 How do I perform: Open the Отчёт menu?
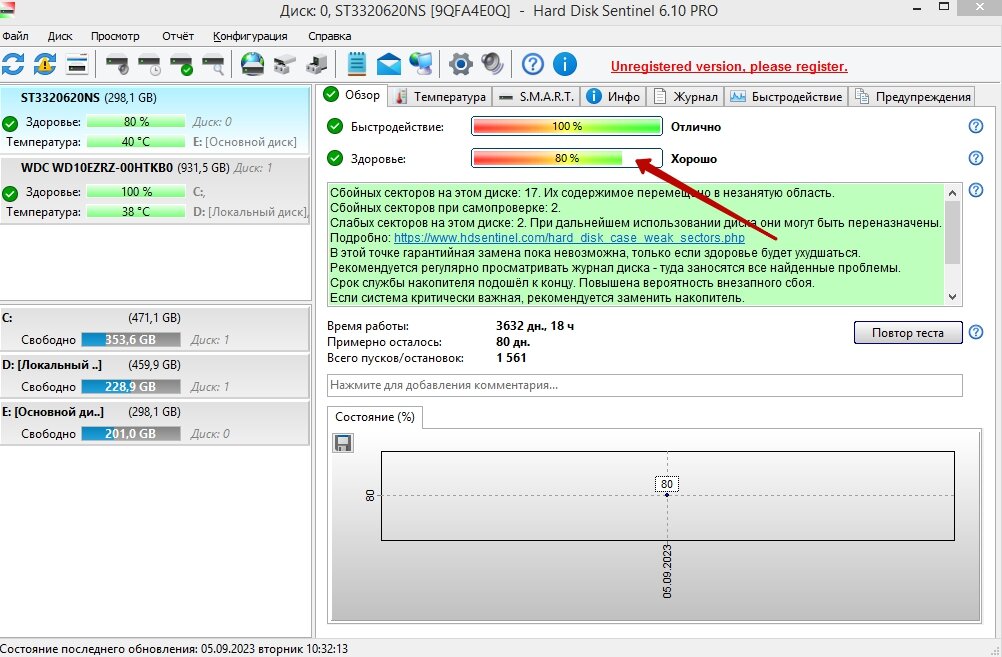[178, 36]
